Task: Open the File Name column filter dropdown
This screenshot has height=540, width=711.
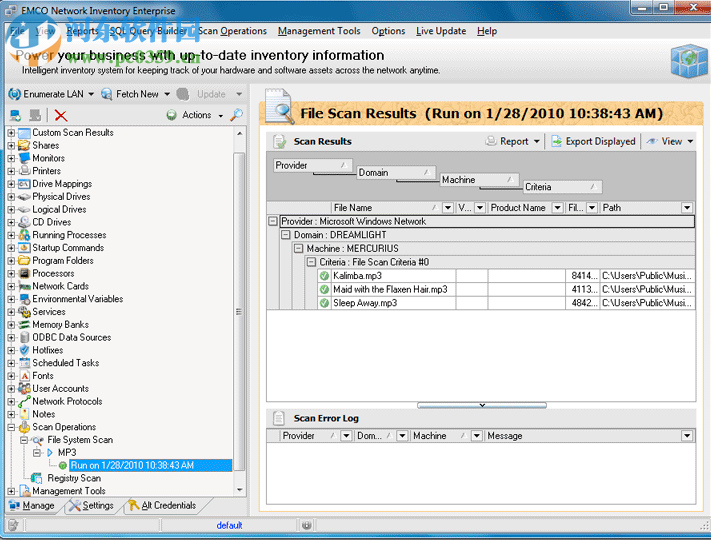Action: [x=448, y=208]
